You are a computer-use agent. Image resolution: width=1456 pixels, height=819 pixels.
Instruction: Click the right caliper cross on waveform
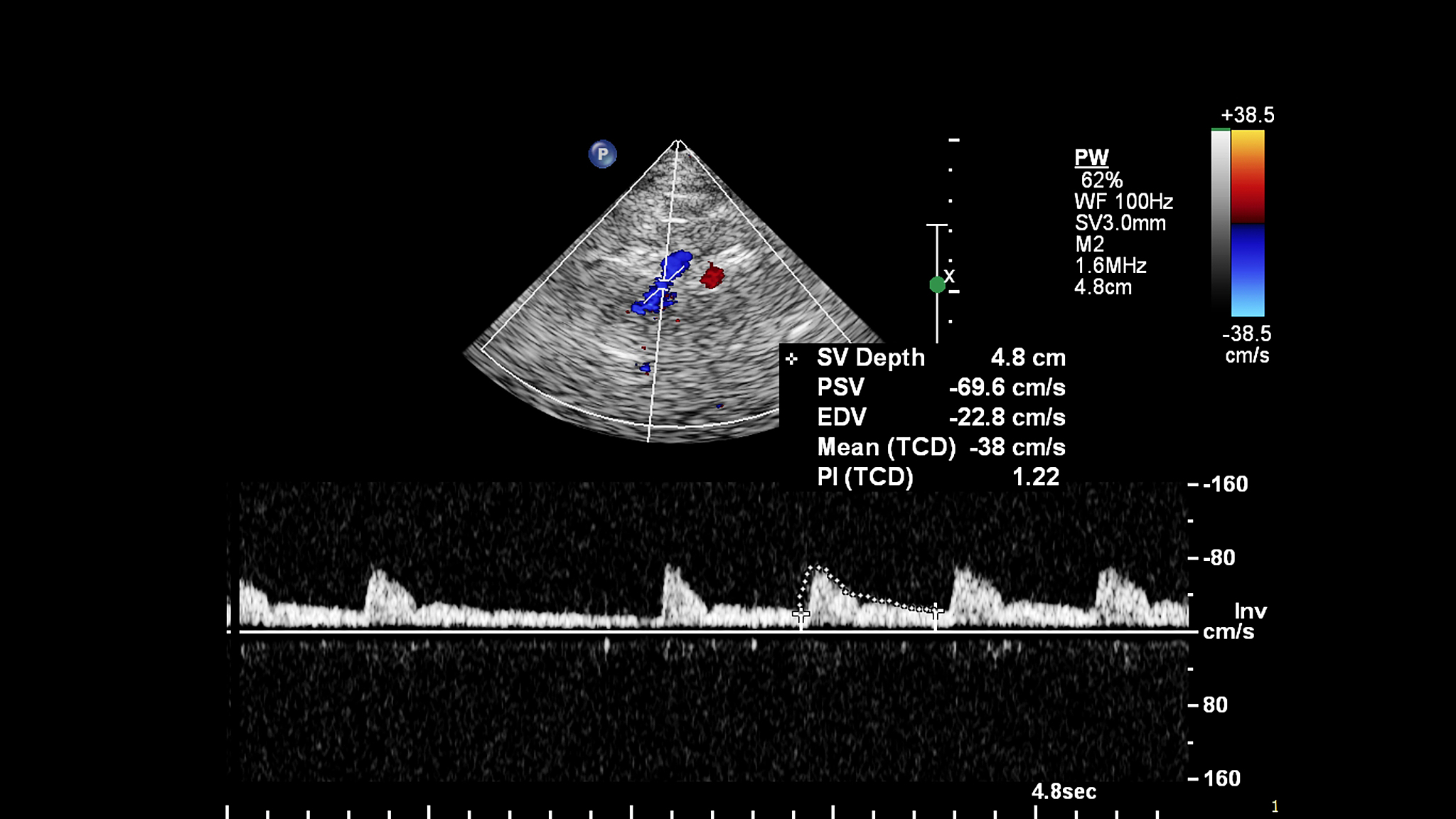click(x=936, y=610)
